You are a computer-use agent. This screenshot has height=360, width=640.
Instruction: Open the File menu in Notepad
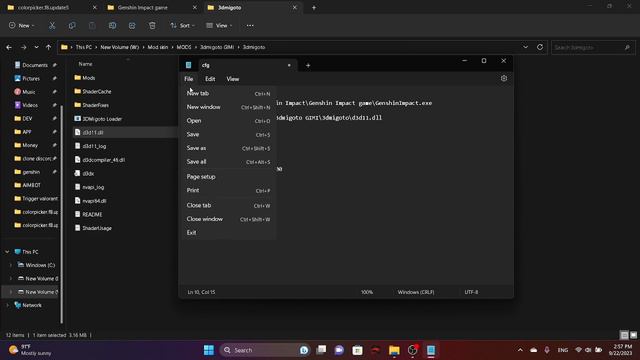tap(189, 79)
